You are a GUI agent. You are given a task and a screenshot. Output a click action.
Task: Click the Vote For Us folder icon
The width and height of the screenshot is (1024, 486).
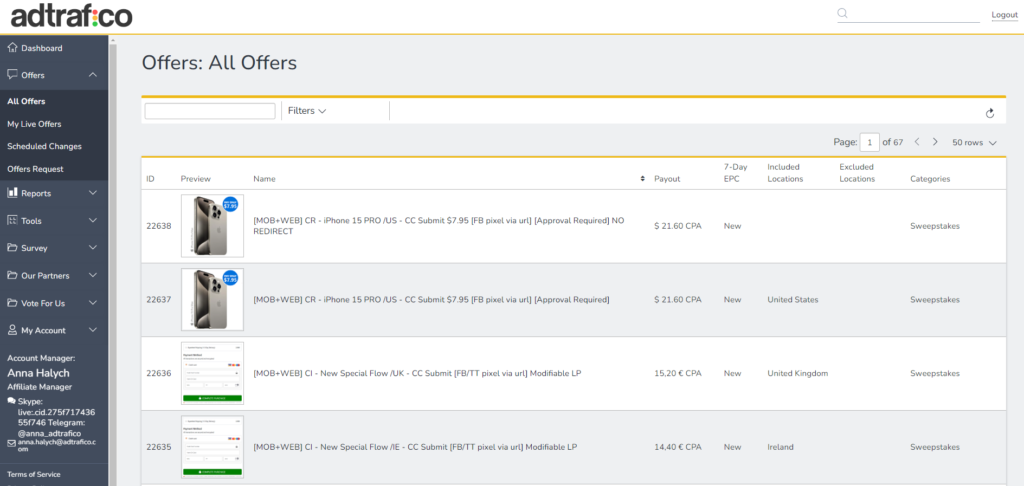coord(12,303)
